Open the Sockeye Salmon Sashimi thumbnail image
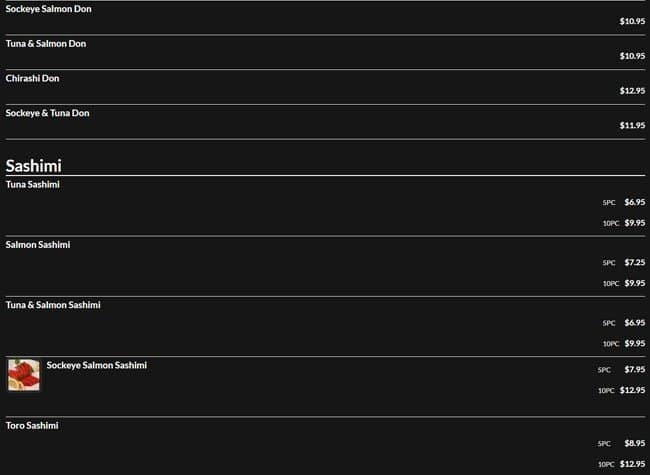650x475 pixels. (23, 375)
